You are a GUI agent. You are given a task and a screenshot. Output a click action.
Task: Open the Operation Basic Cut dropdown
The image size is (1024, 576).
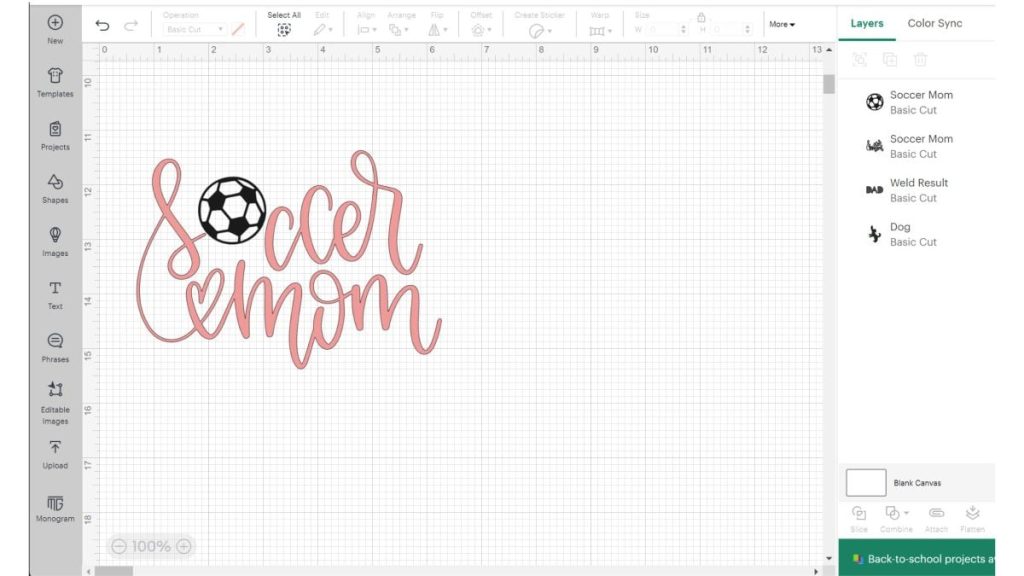coord(194,29)
